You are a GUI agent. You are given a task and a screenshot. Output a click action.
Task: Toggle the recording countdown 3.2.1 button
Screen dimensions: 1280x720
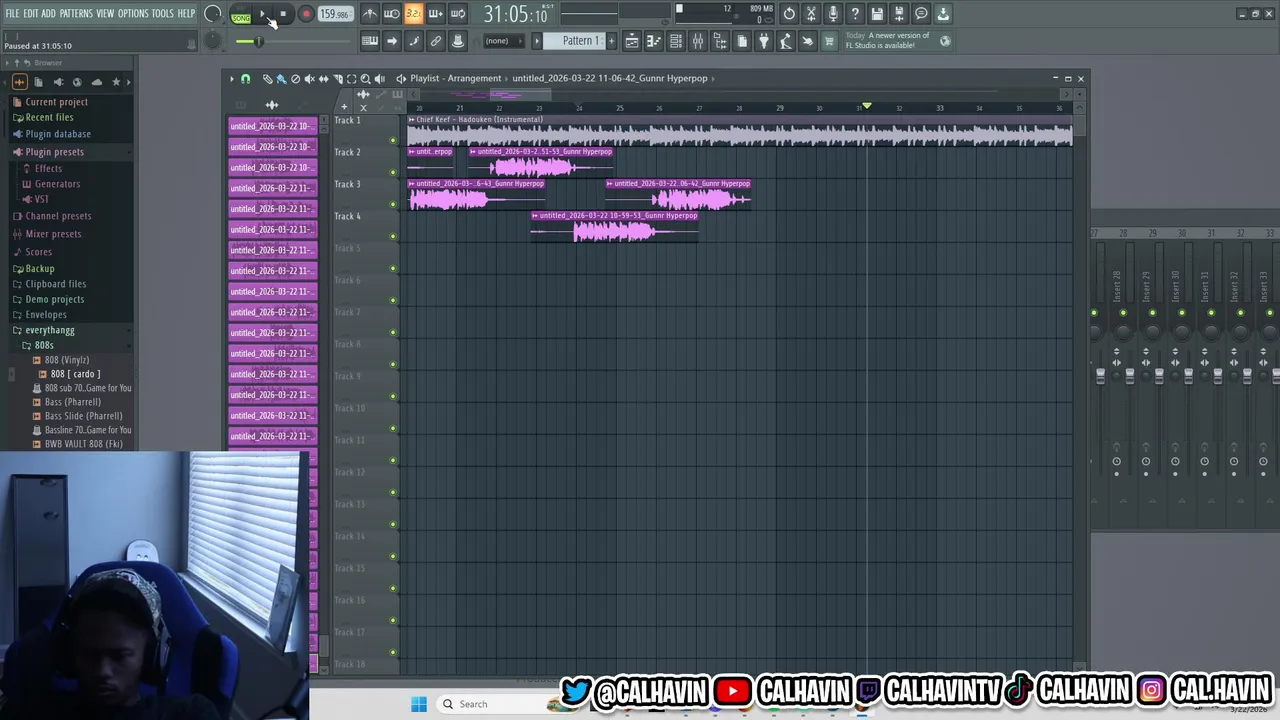(413, 14)
